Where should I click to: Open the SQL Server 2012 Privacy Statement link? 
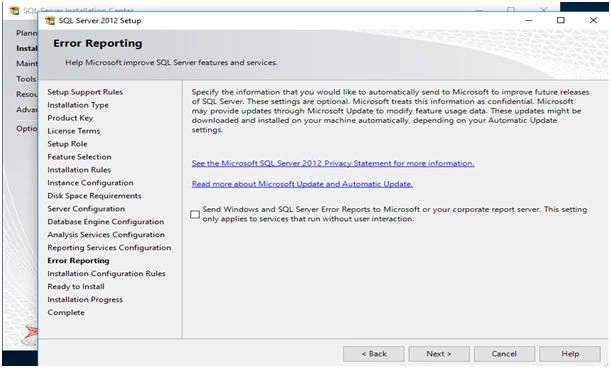click(333, 163)
